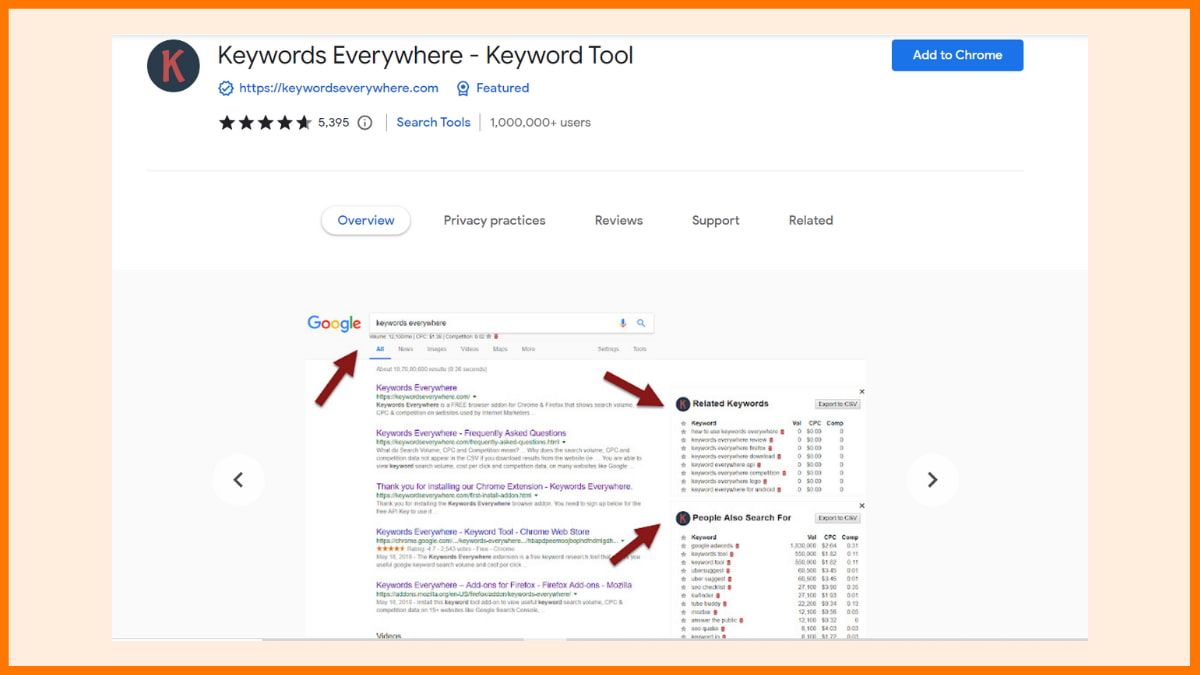Click the Keywords Everywhere red K logo
The height and width of the screenshot is (675, 1200).
[173, 66]
